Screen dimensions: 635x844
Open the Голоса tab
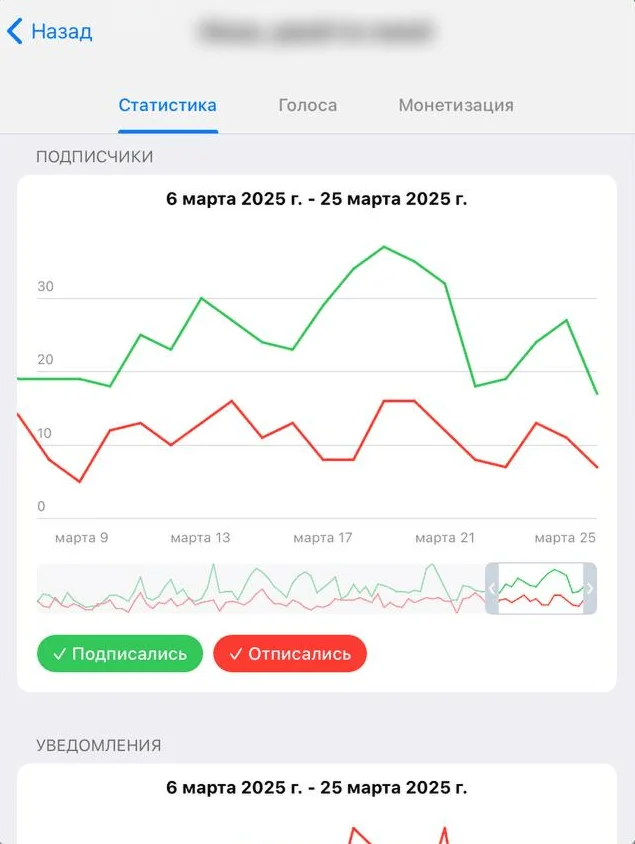(x=307, y=105)
